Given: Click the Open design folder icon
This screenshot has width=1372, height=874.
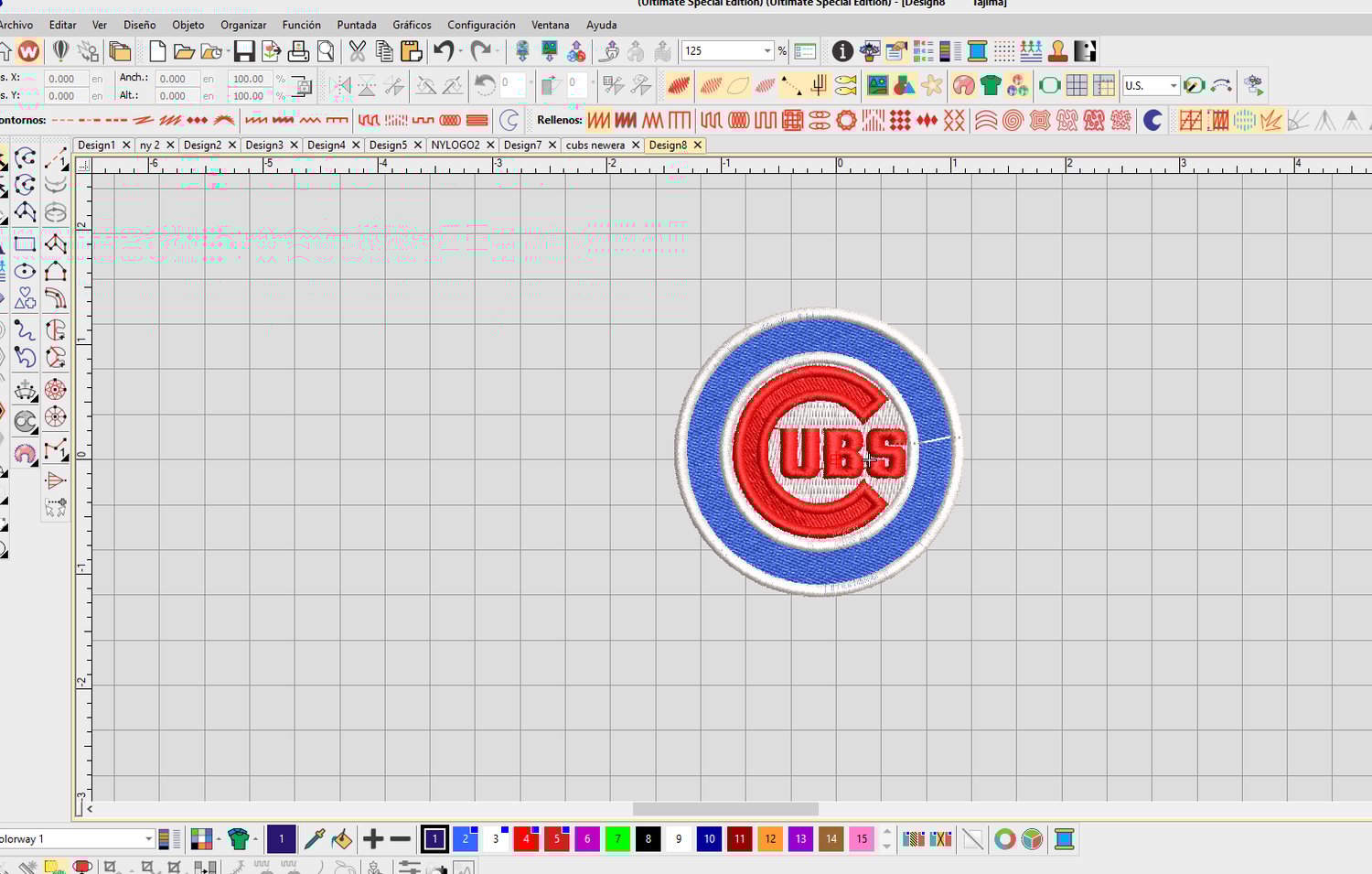Looking at the screenshot, I should pos(184,51).
